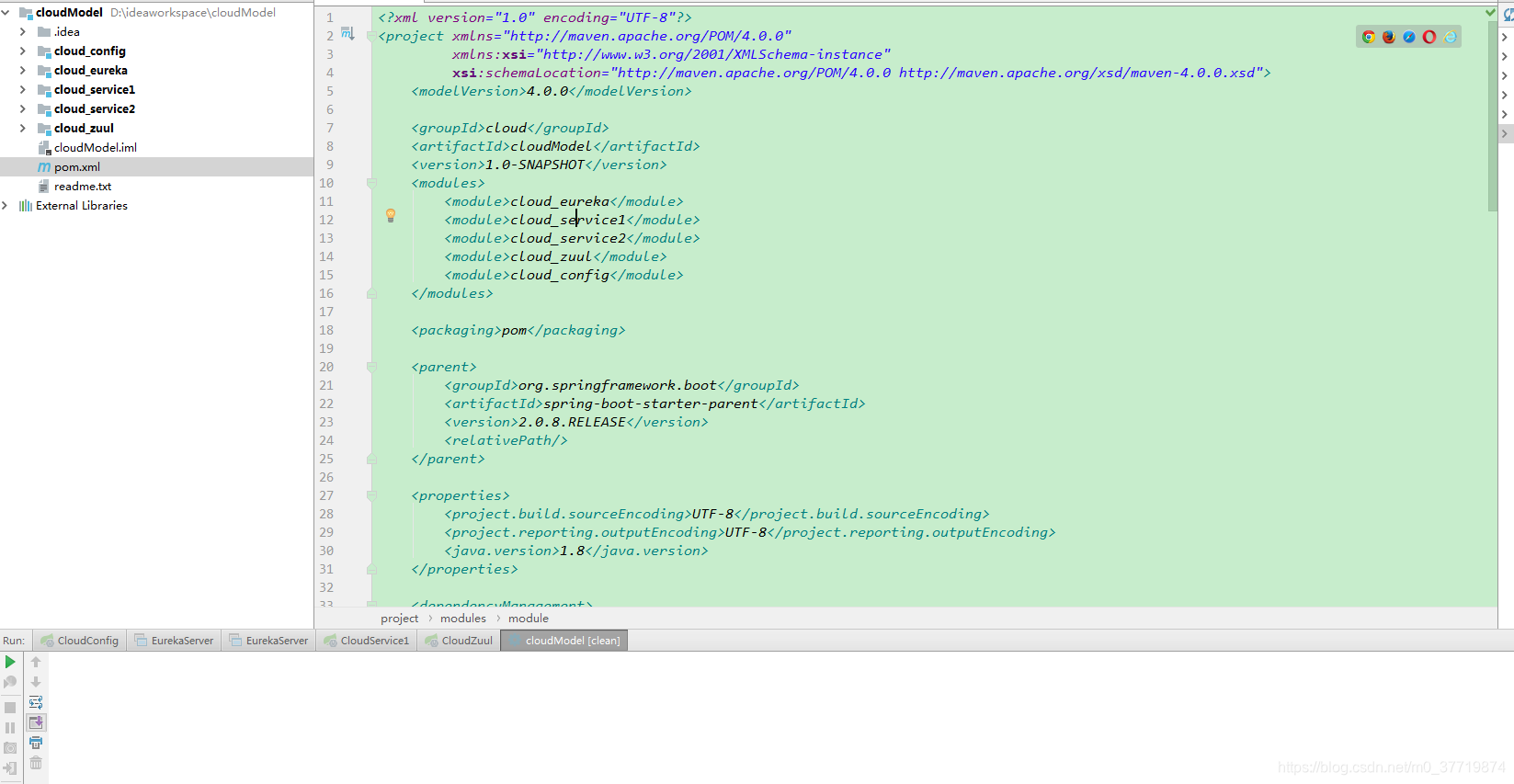1514x784 pixels.
Task: Fold the properties block at line 27
Action: (371, 495)
